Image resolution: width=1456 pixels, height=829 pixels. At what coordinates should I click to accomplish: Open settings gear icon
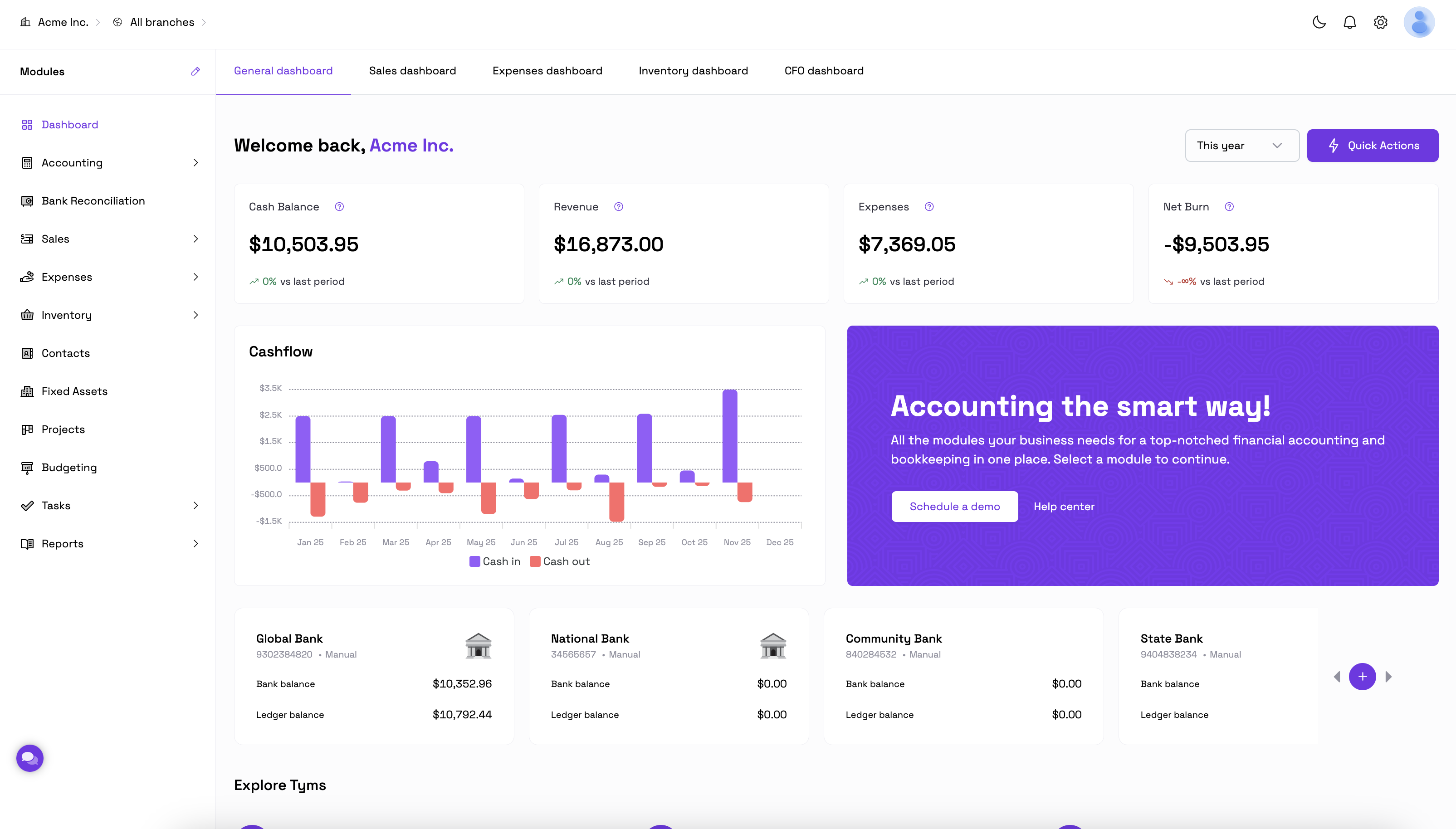pyautogui.click(x=1380, y=22)
